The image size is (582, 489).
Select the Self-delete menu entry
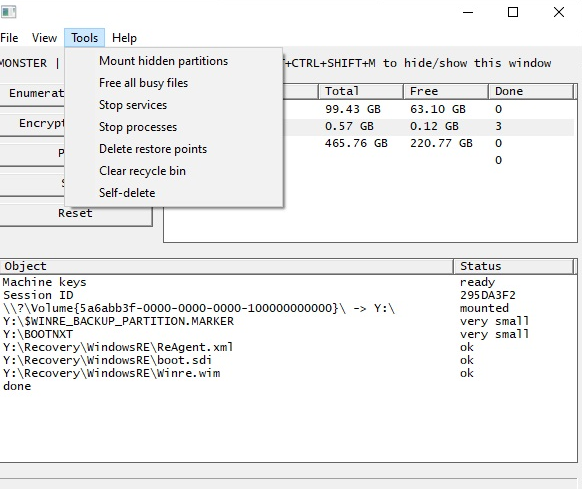pyautogui.click(x=174, y=193)
